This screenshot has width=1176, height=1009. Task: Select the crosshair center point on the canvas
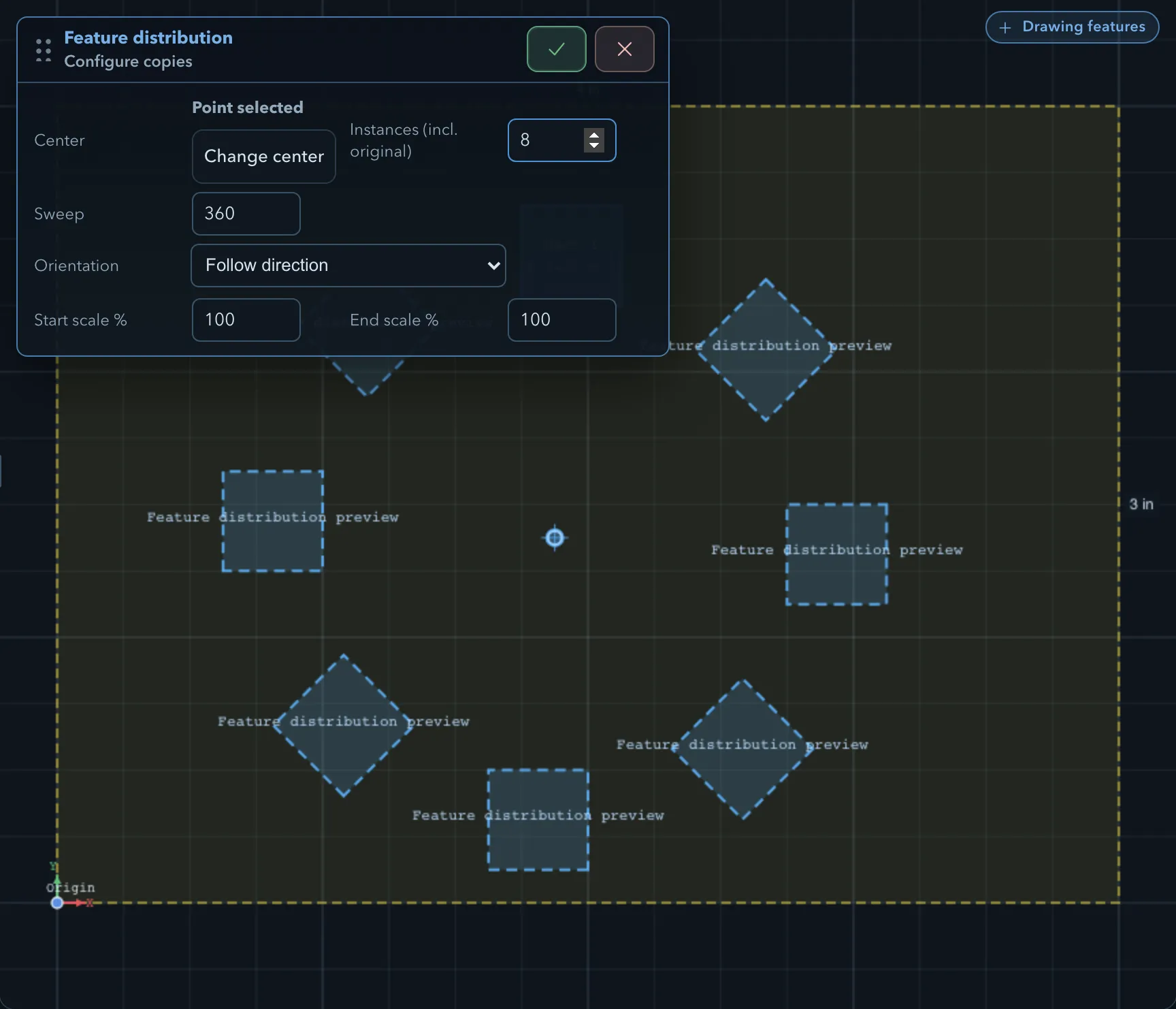555,538
